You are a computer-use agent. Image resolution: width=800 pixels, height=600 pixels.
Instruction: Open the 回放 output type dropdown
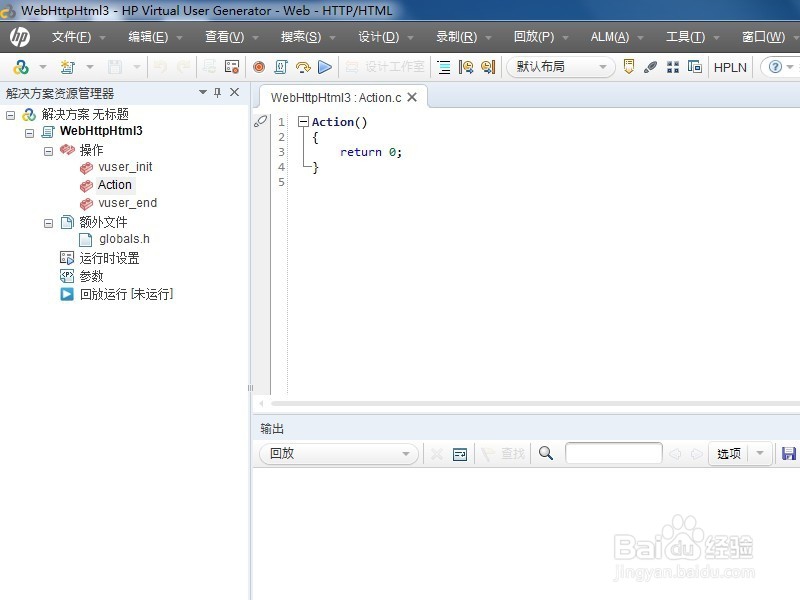click(x=339, y=454)
